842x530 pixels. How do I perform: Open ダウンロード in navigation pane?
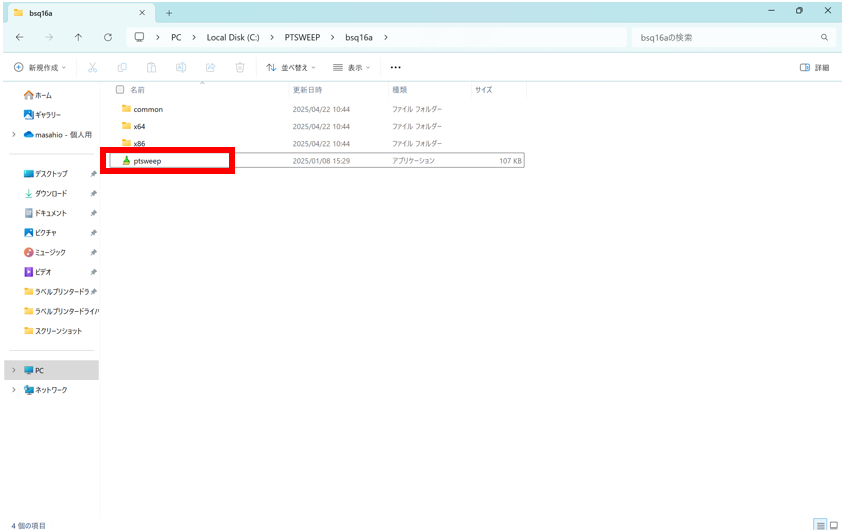[46, 193]
